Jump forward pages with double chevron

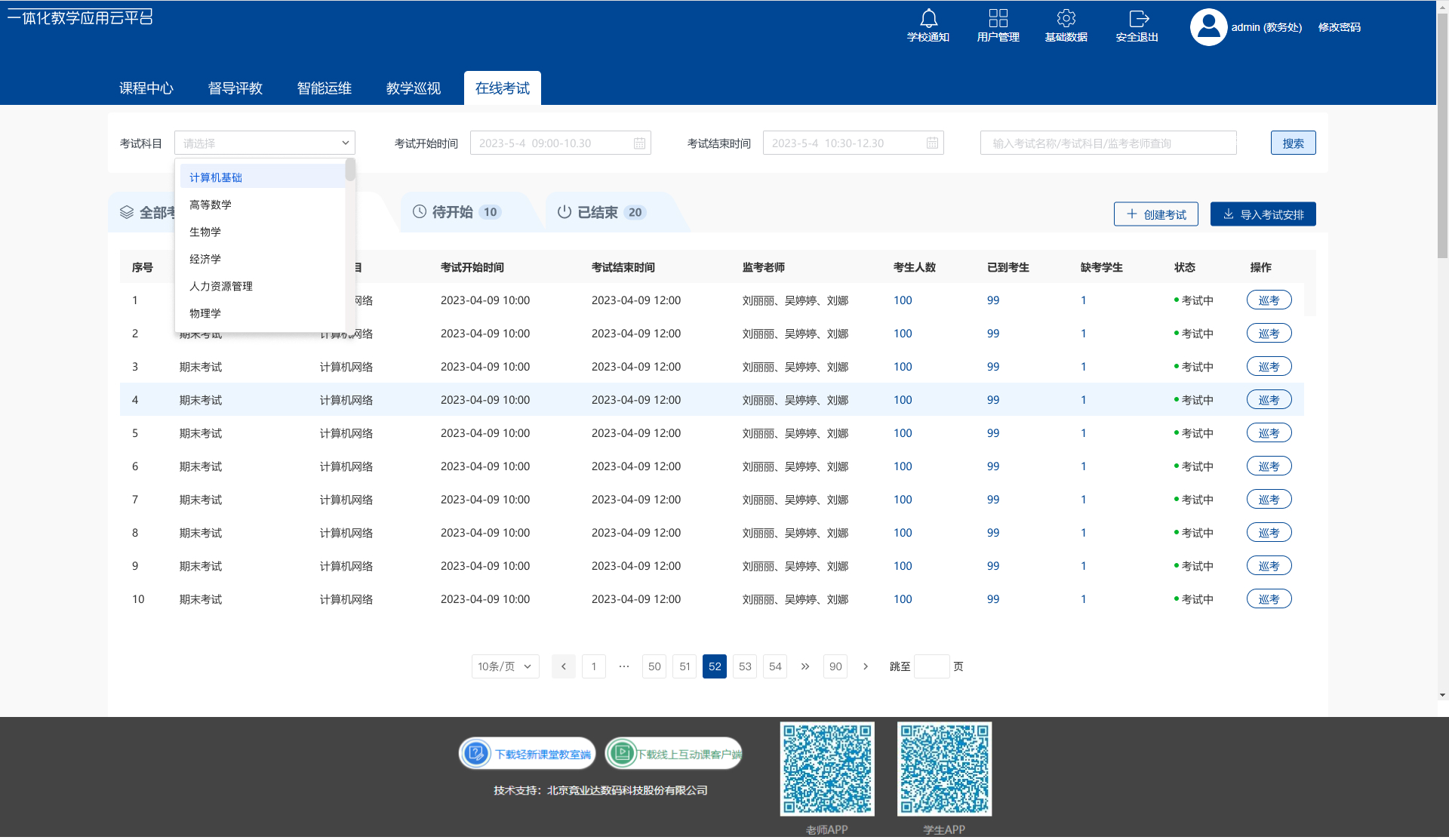pos(805,666)
